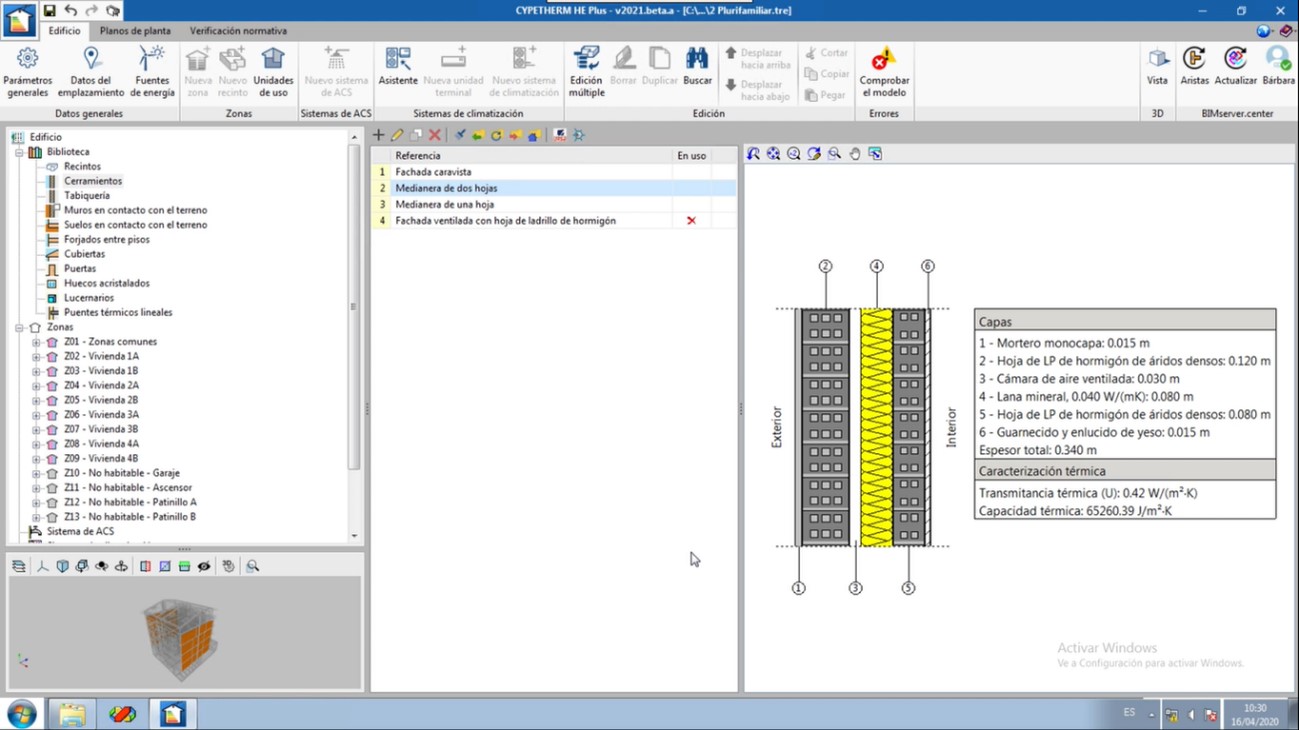Click the ES language indicator in tray

[x=1129, y=713]
